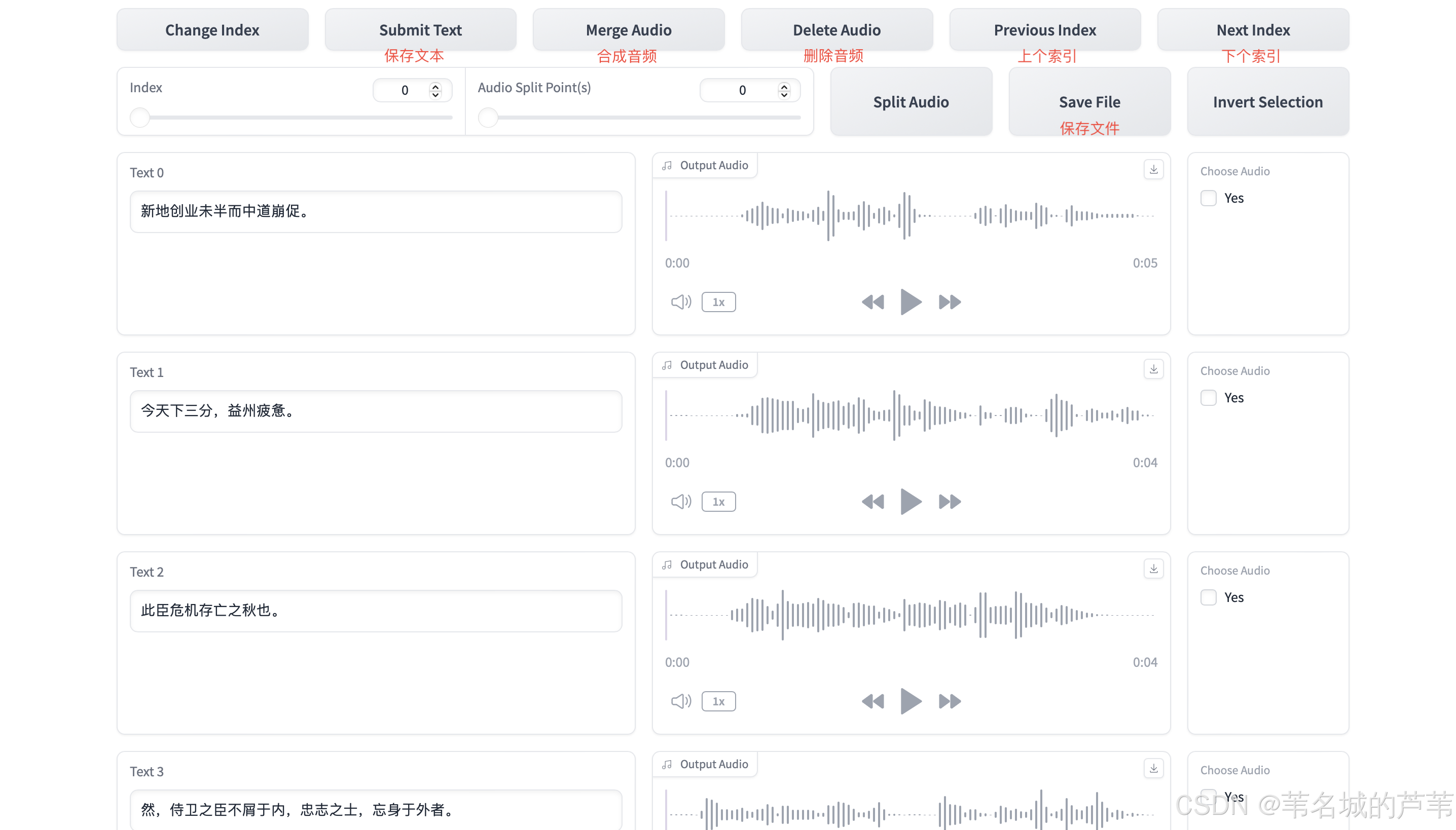This screenshot has height=830, width=1456.
Task: Toggle 1x speed on the Text 1 player
Action: (x=718, y=502)
